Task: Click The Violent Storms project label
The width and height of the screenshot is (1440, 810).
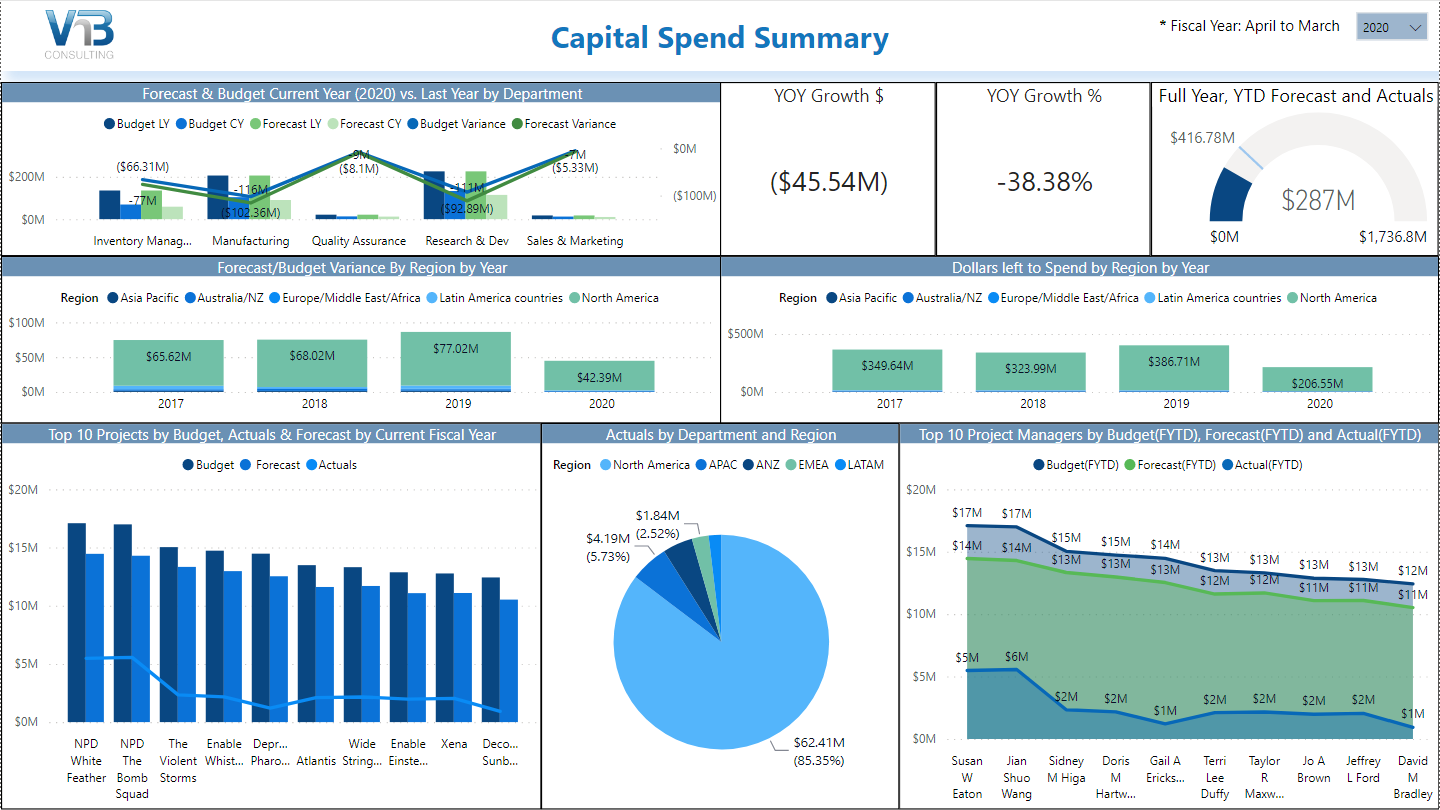Action: (x=178, y=761)
